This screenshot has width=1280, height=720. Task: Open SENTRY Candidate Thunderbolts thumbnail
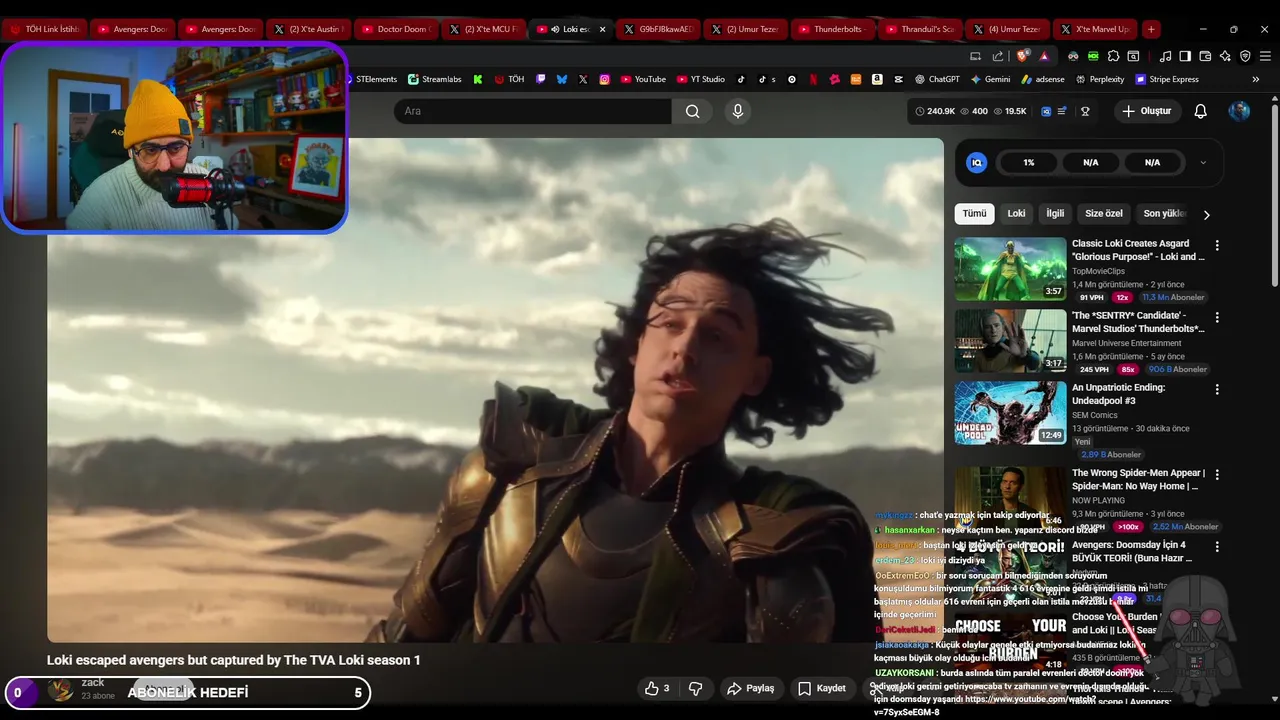click(1010, 341)
